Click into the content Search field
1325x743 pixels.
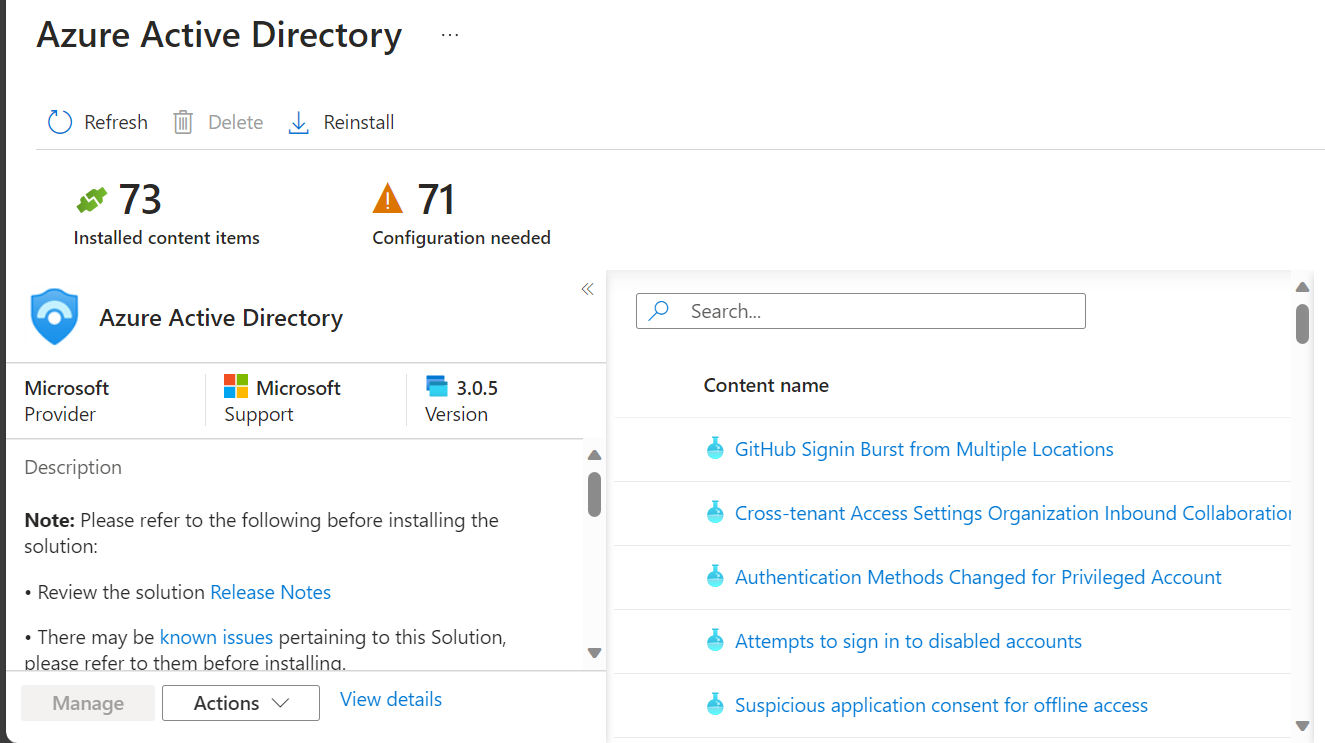point(861,311)
